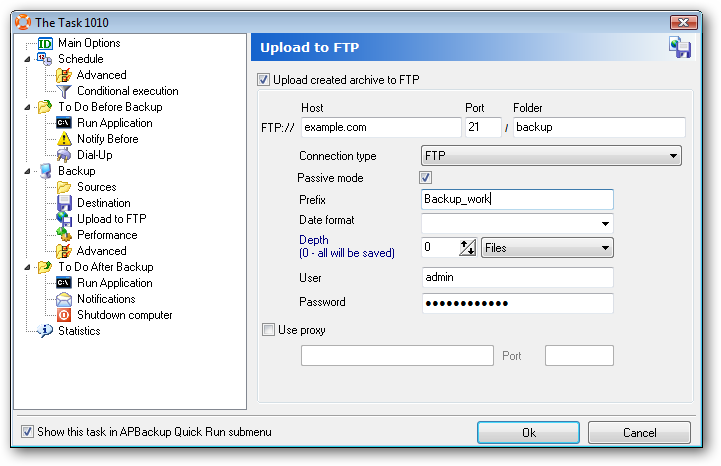Click the Cancel button

click(639, 432)
